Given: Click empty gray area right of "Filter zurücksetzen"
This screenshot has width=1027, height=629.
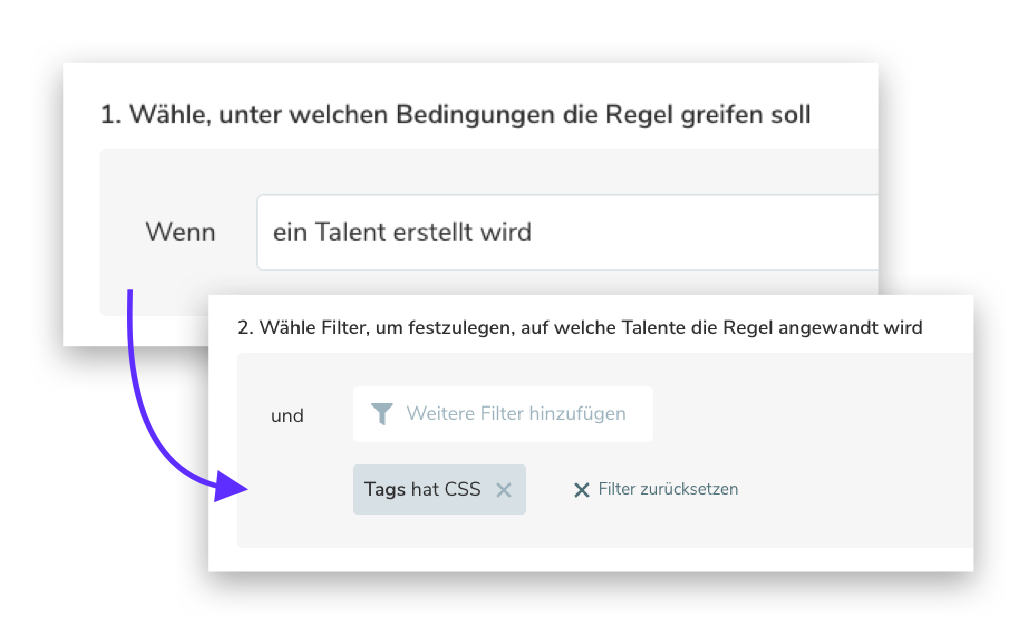Looking at the screenshot, I should 860,490.
